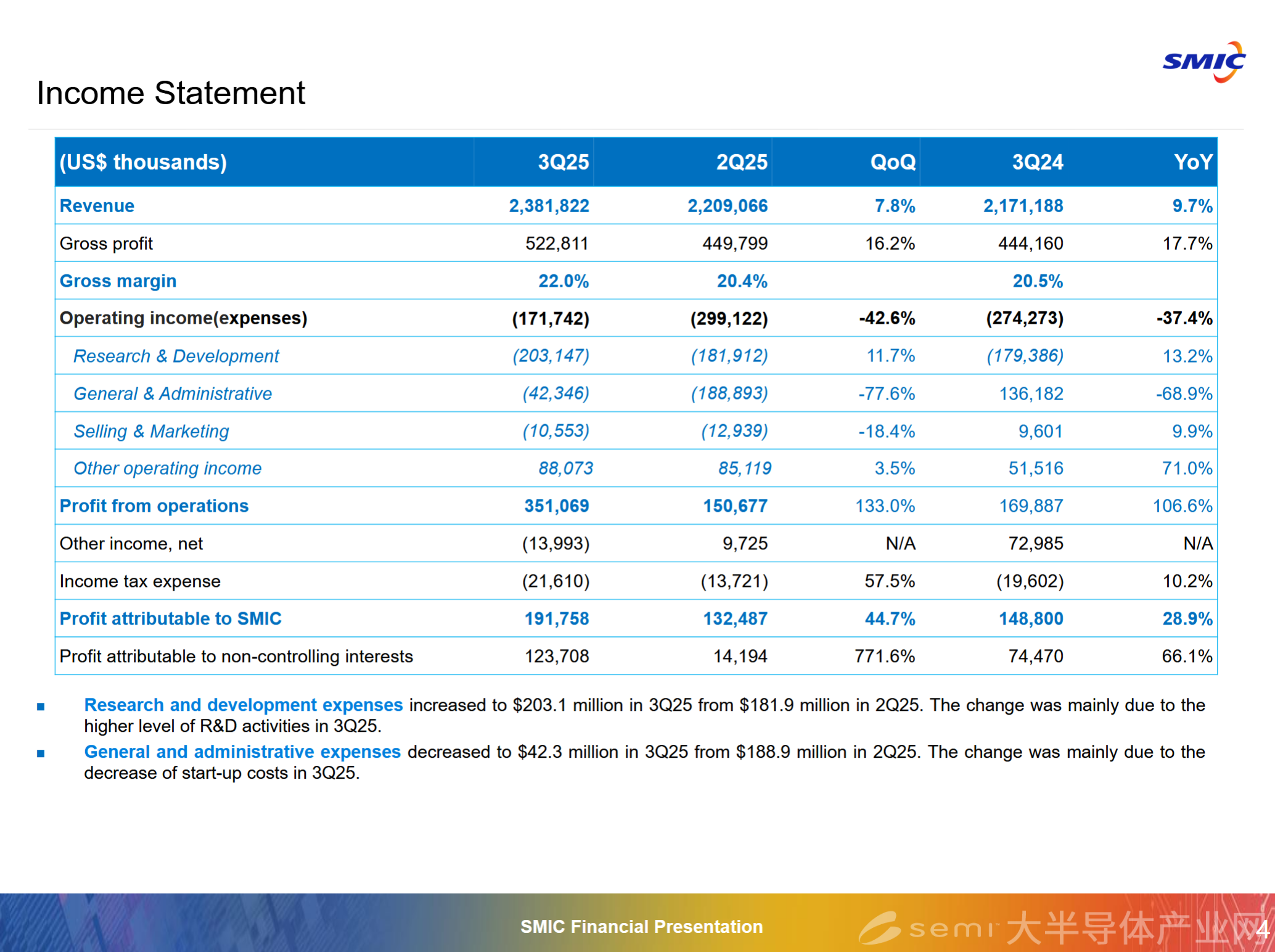Click the QoQ column header
1275x952 pixels.
[892, 162]
